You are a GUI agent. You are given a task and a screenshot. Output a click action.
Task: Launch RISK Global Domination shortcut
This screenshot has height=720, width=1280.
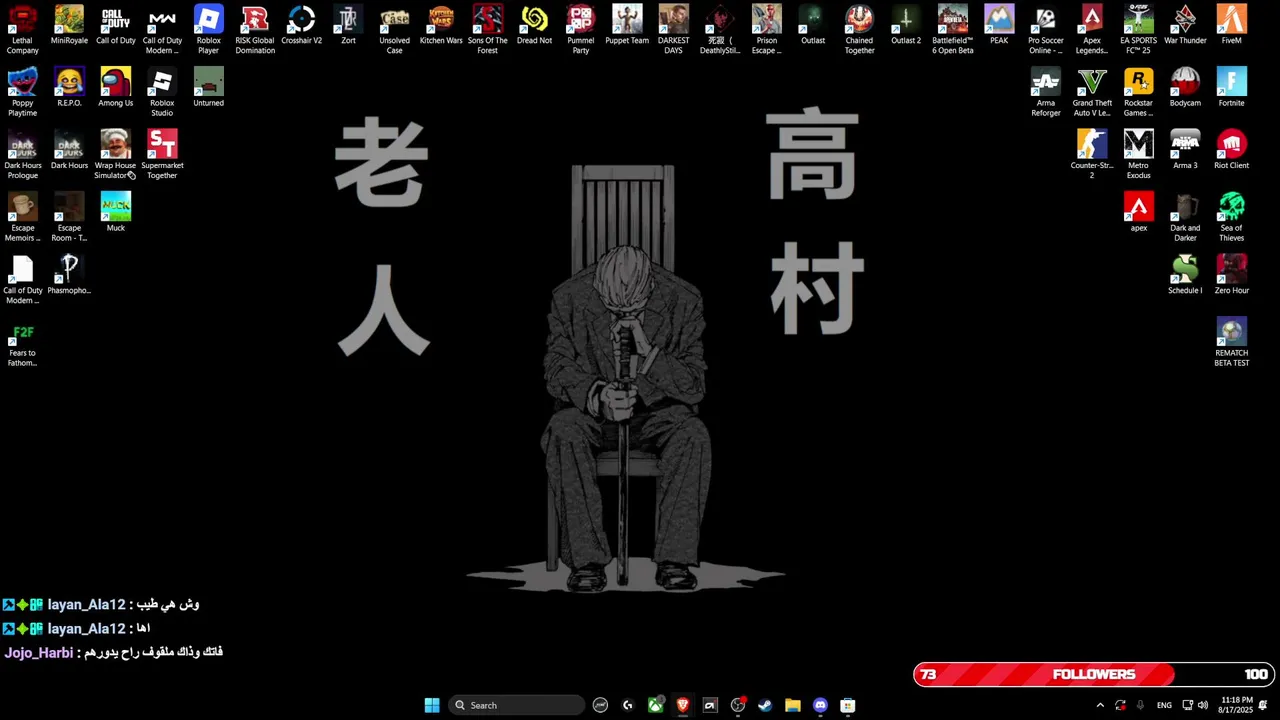point(255,29)
